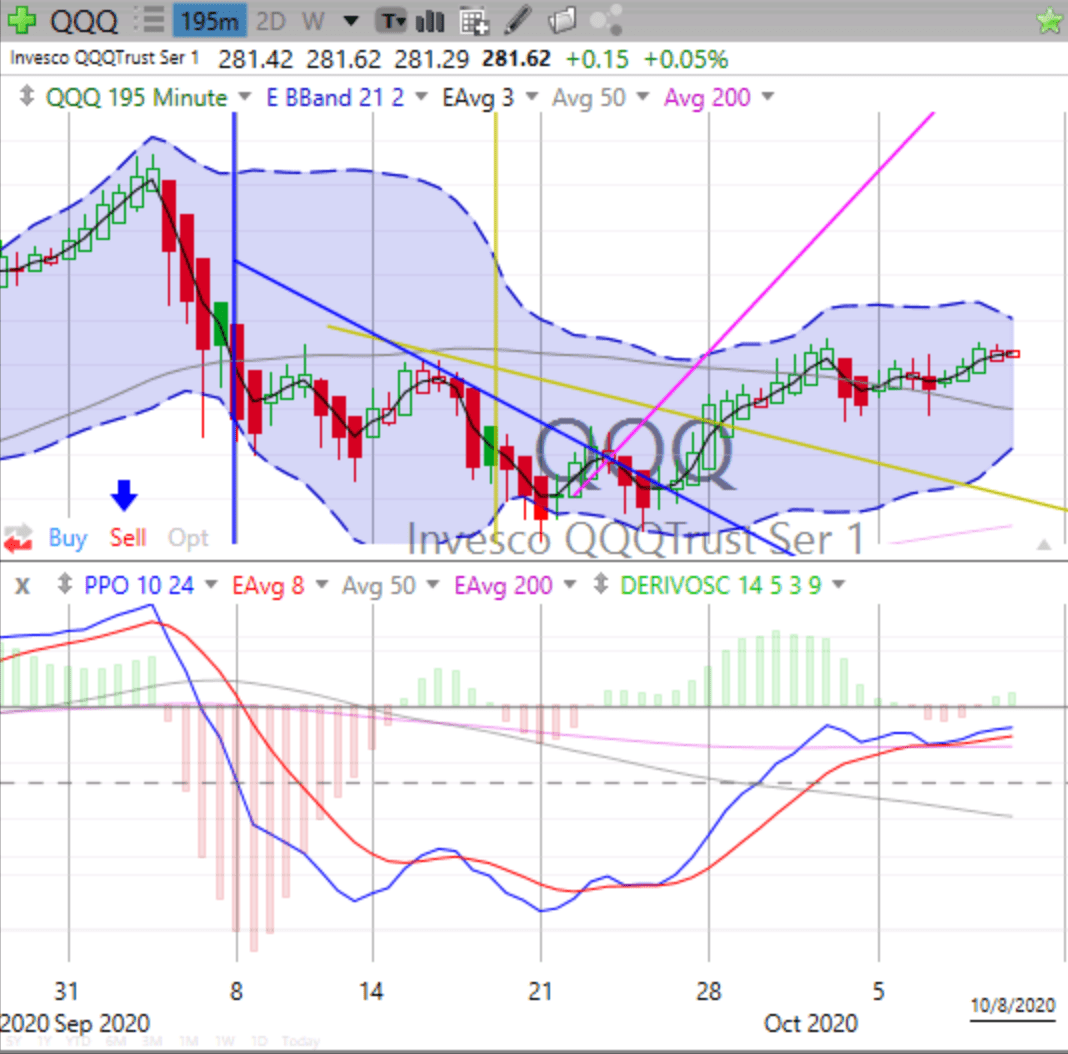The width and height of the screenshot is (1068, 1054).
Task: Select the faint YTD range button
Action: [x=78, y=1042]
